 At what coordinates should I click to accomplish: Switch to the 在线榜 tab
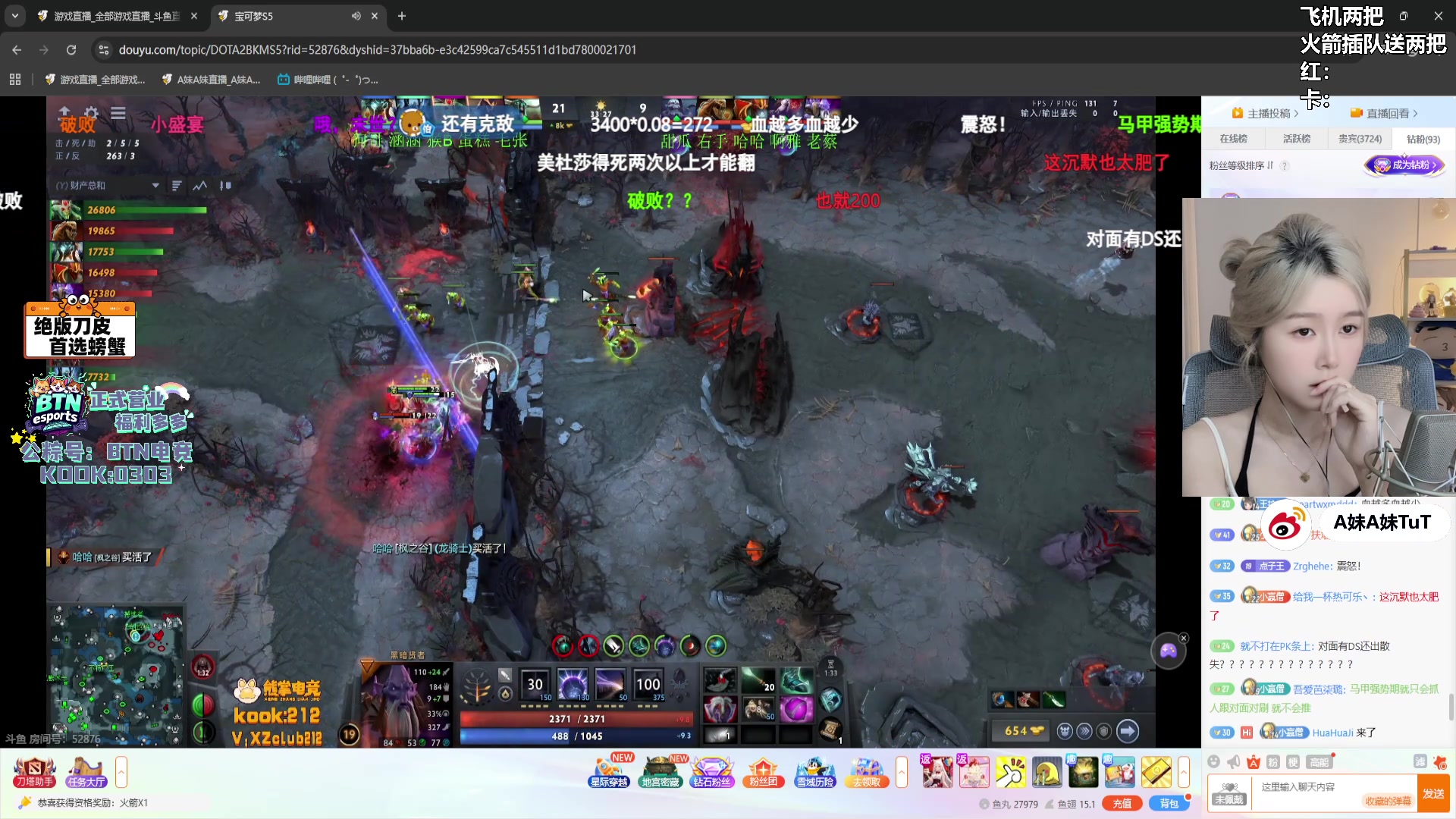[x=1233, y=139]
